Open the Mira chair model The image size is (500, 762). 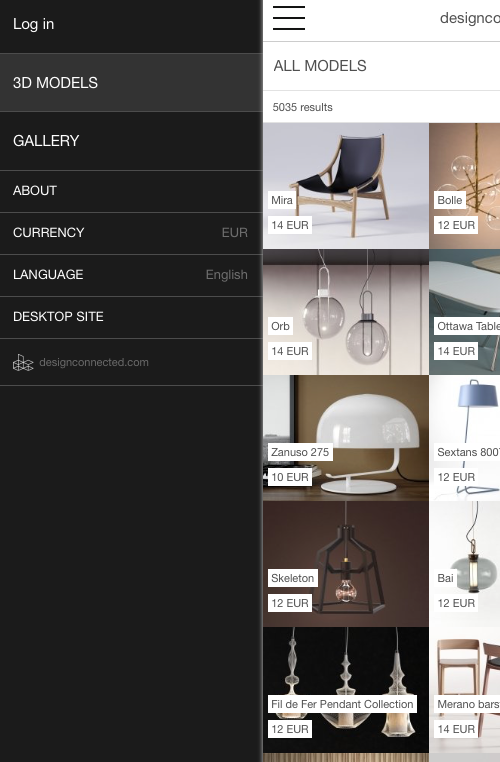346,186
